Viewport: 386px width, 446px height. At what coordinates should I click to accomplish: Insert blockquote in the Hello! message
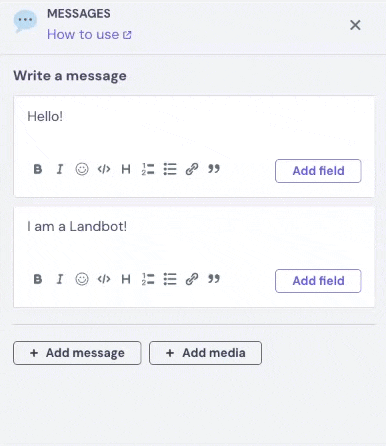pos(214,169)
